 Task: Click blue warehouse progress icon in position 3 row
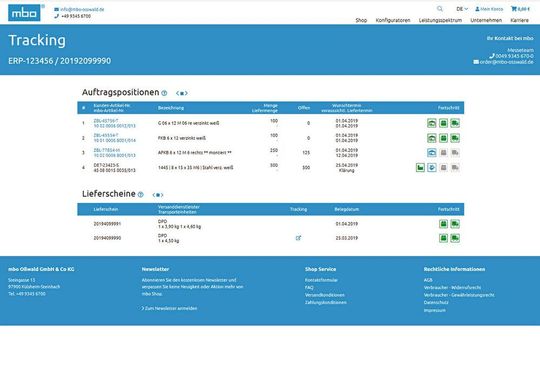pos(432,153)
